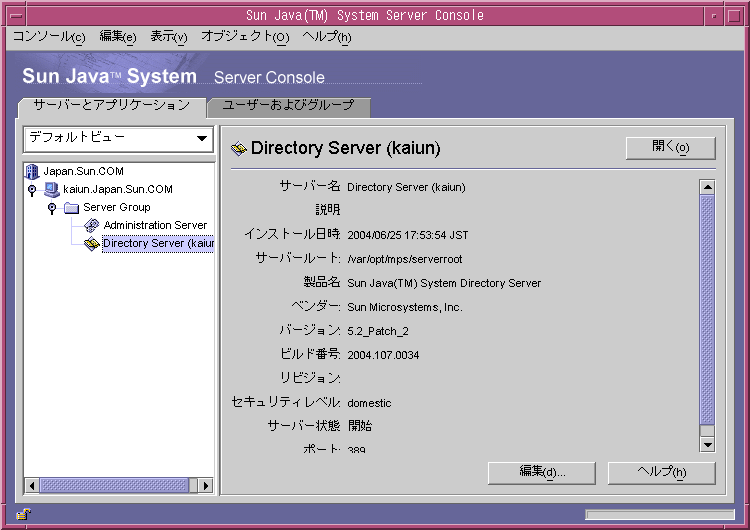Open the 表示 menu
Image resolution: width=750 pixels, height=530 pixels.
169,36
